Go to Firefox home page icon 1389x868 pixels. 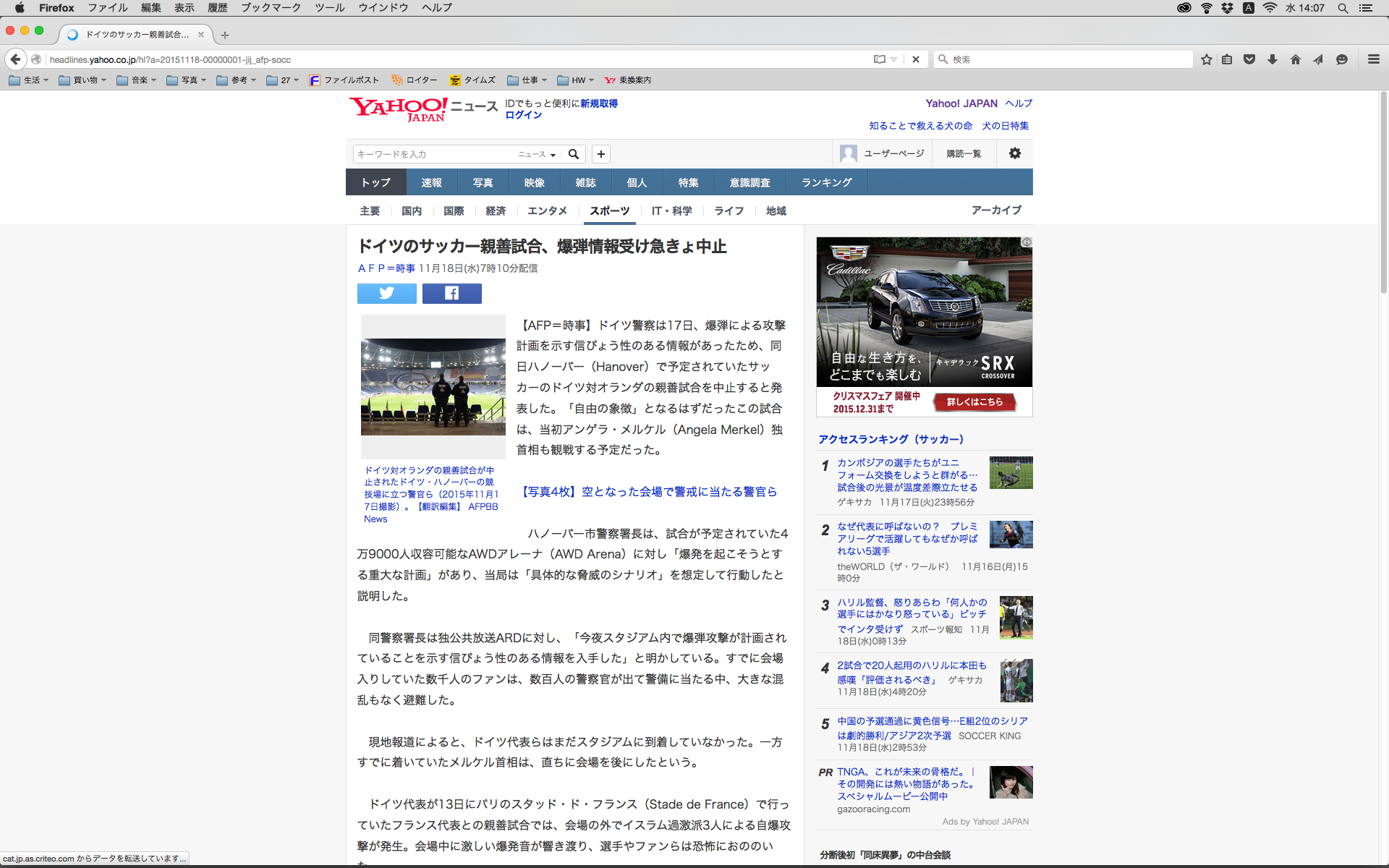1295,59
